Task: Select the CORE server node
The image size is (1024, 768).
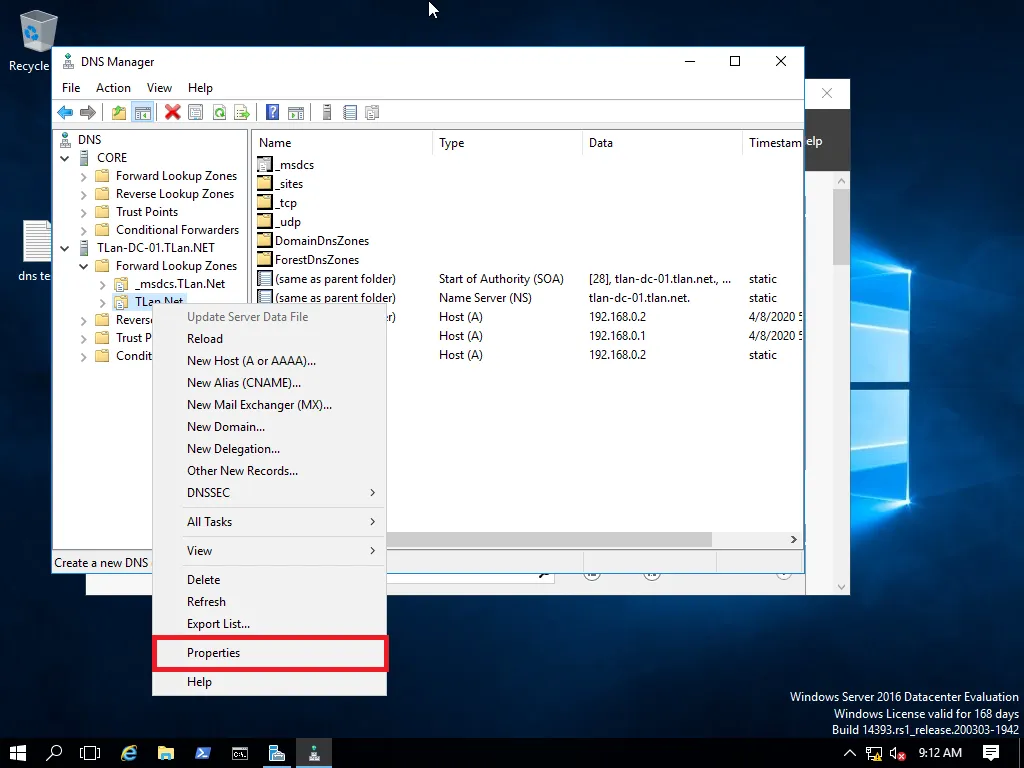Action: [112, 157]
